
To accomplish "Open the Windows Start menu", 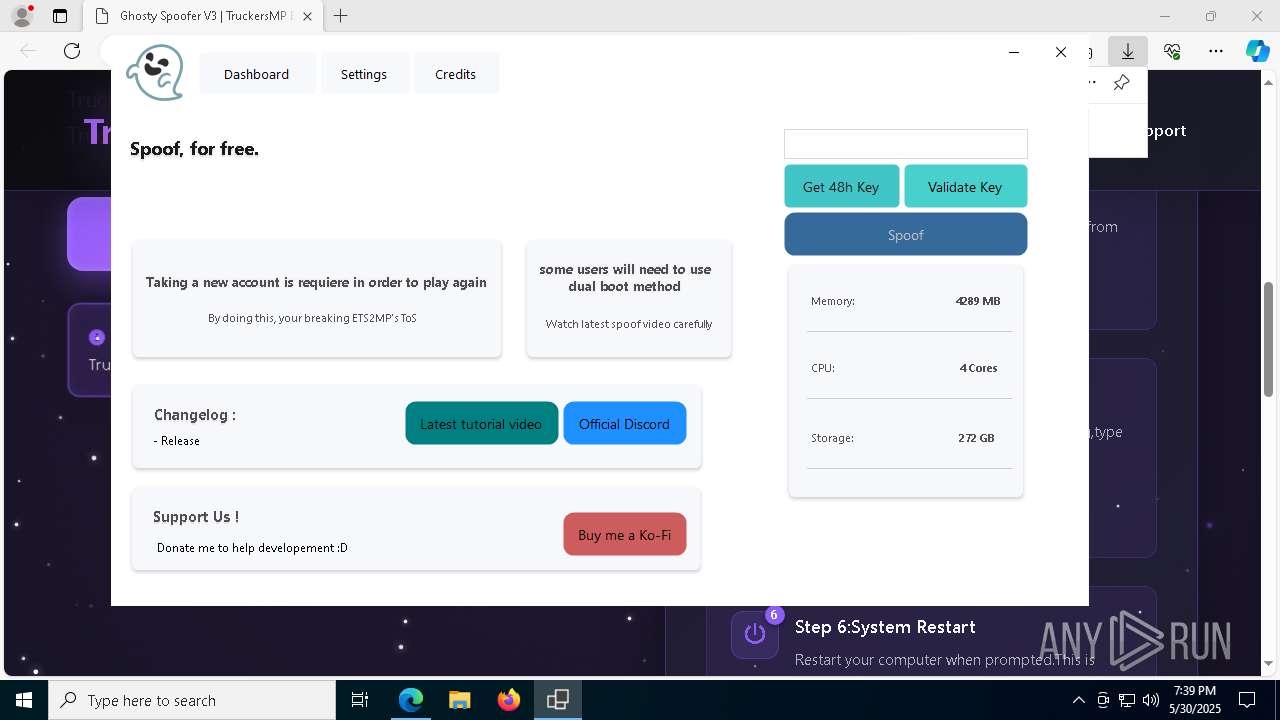I will 24,700.
